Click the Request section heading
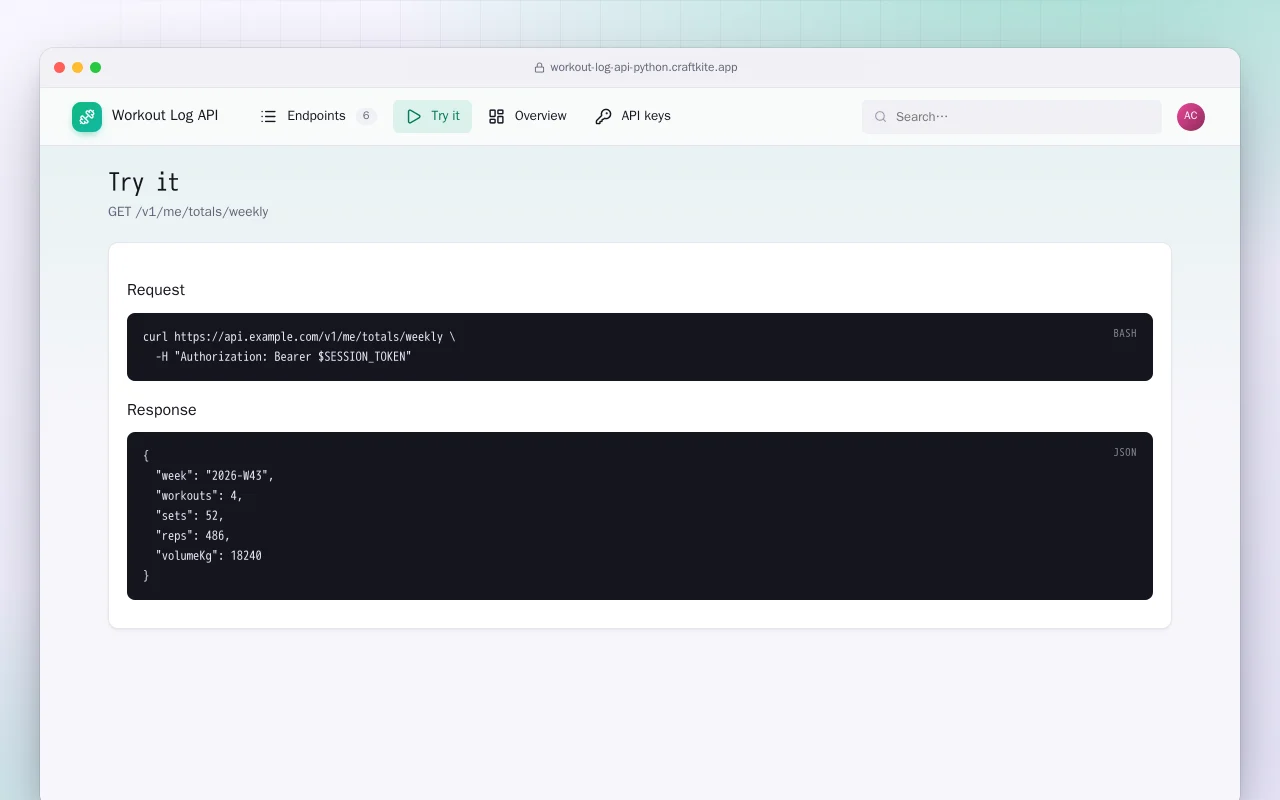The width and height of the screenshot is (1280, 800). click(156, 290)
